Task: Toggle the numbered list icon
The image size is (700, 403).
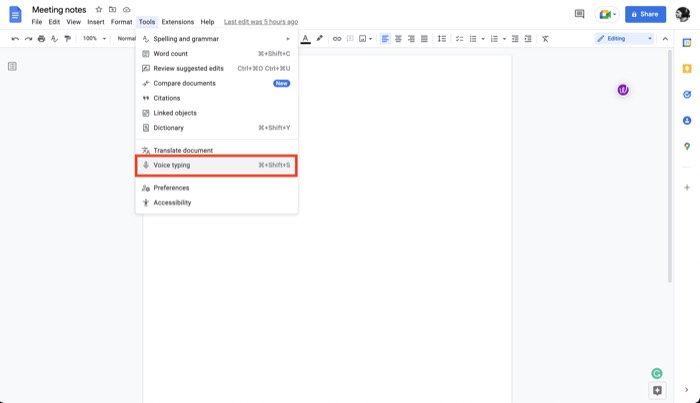Action: (x=494, y=39)
